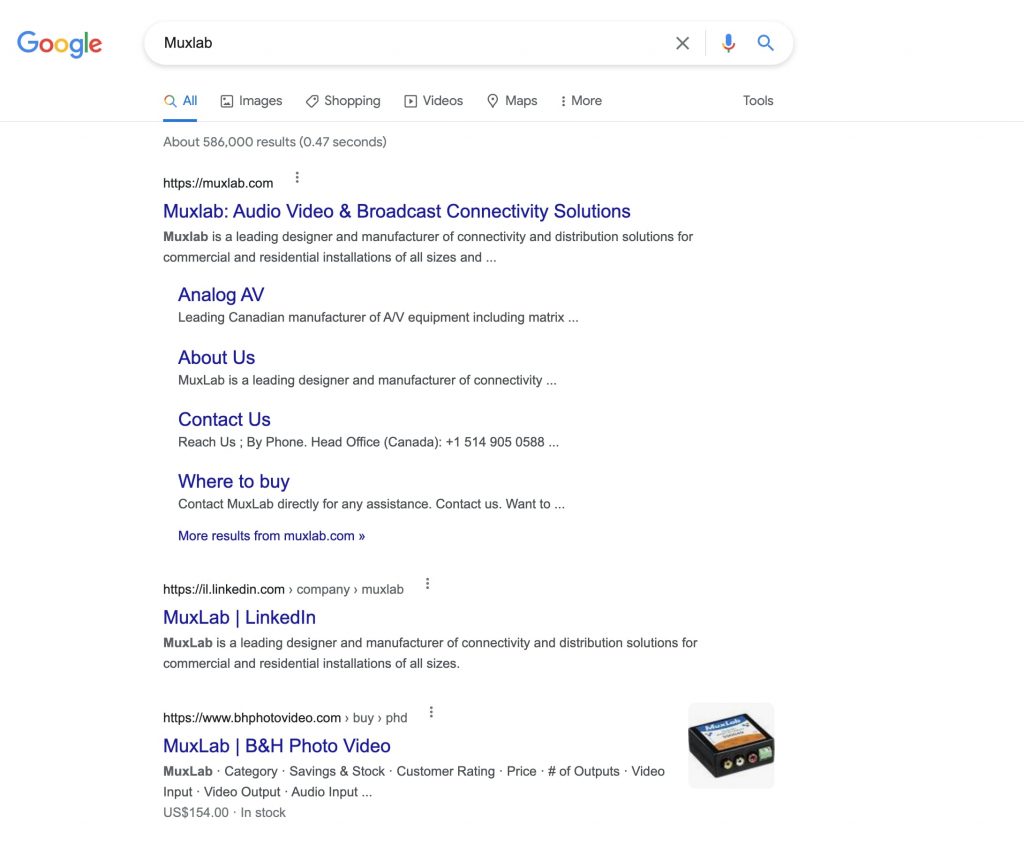Image resolution: width=1024 pixels, height=847 pixels.
Task: Click the Google logo
Action: point(59,44)
